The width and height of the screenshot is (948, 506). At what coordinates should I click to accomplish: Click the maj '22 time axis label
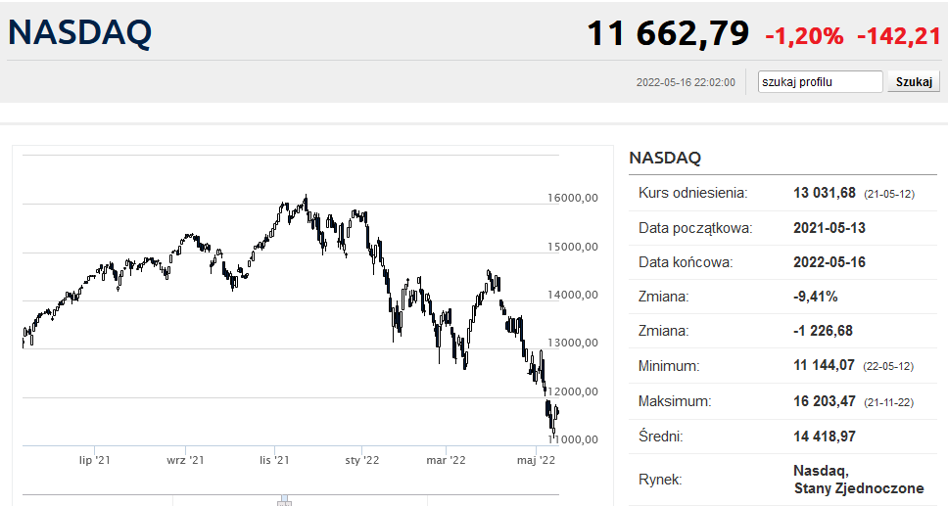point(534,461)
